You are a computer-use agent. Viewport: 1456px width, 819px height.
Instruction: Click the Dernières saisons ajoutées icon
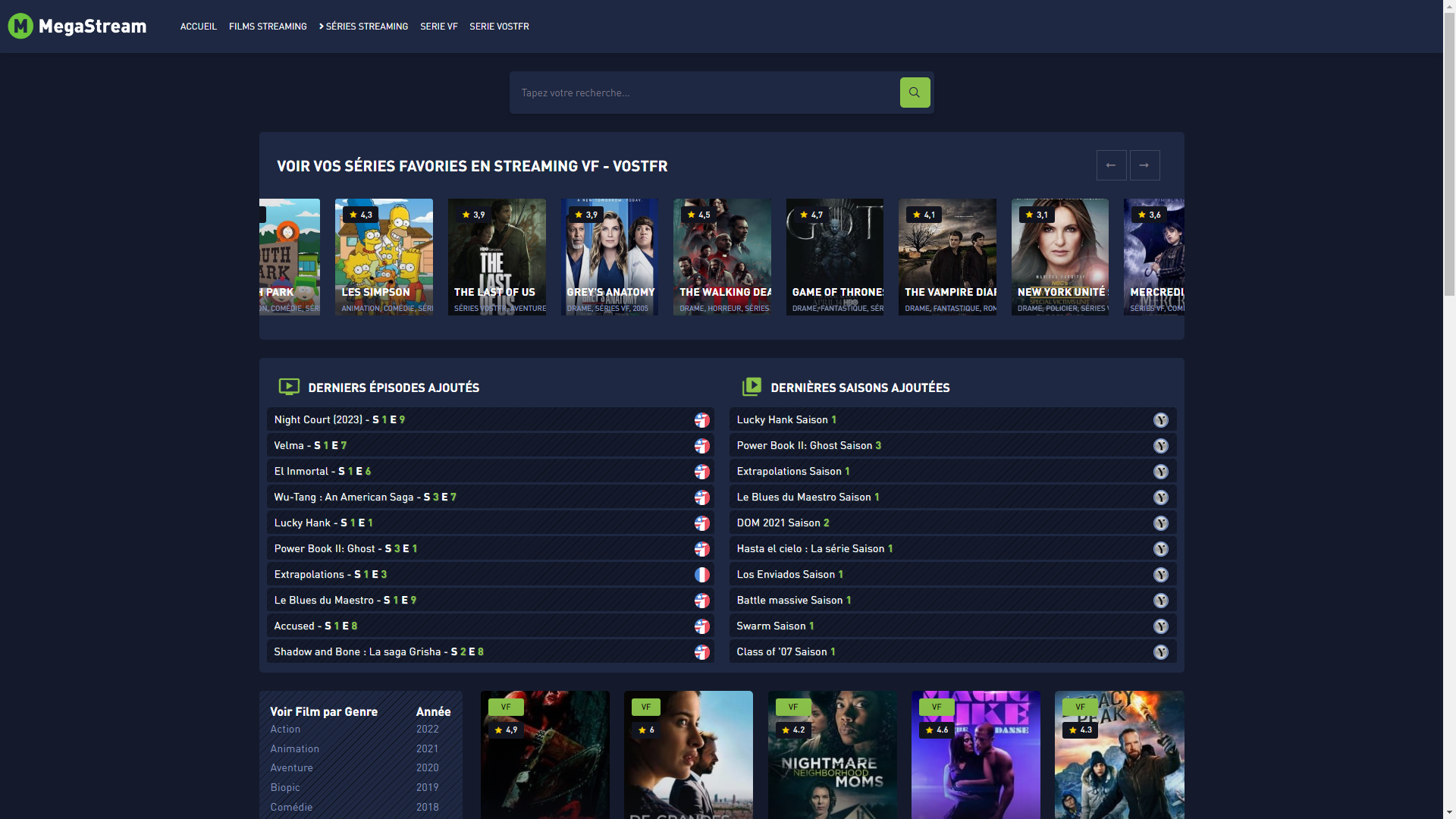pyautogui.click(x=752, y=387)
